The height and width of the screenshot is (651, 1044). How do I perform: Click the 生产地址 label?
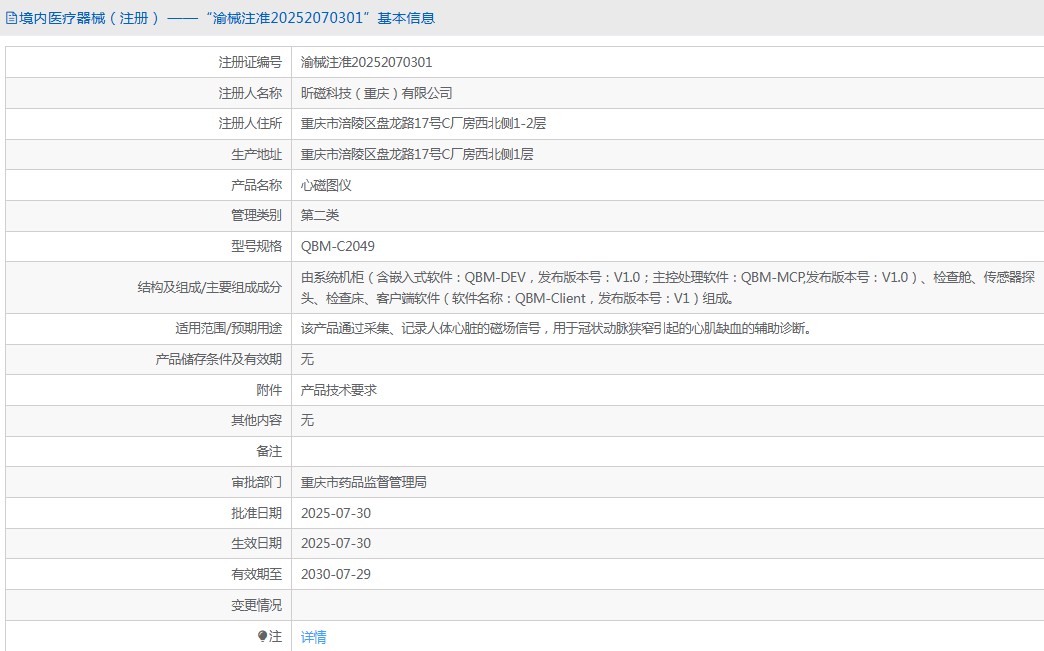pyautogui.click(x=256, y=154)
